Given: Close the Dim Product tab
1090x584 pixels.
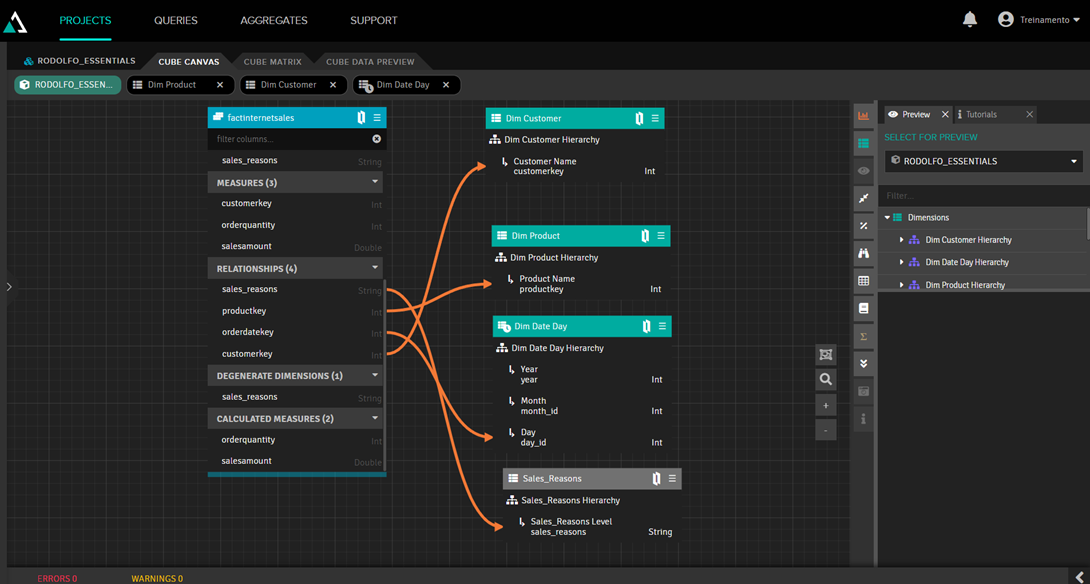Looking at the screenshot, I should point(220,85).
